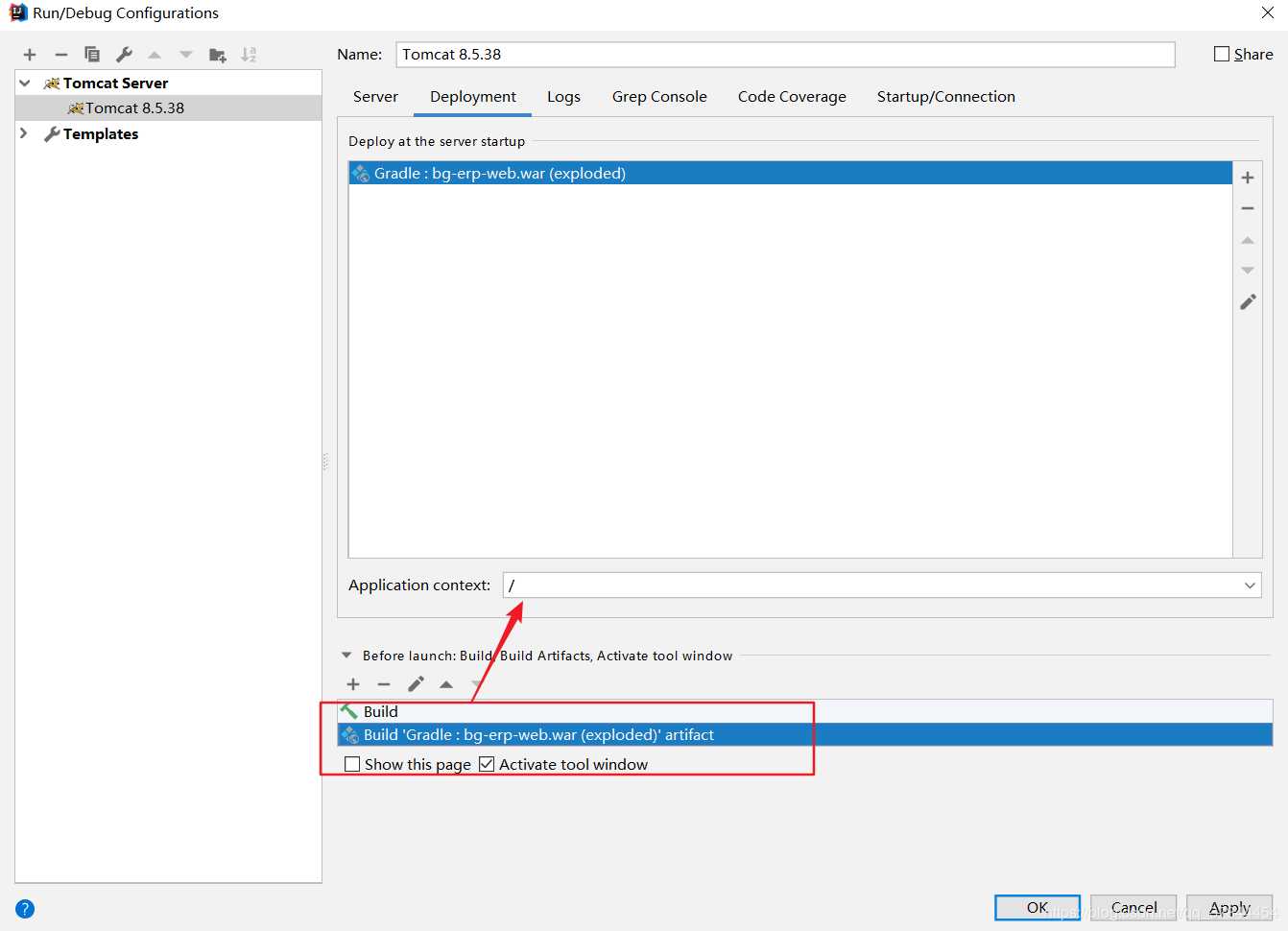The width and height of the screenshot is (1288, 931).
Task: Collapse the Before launch section
Action: pos(346,656)
